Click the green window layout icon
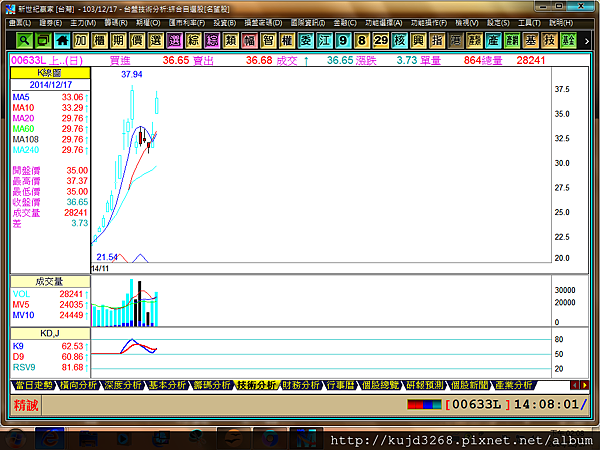This screenshot has width=600, height=450. pos(43,41)
